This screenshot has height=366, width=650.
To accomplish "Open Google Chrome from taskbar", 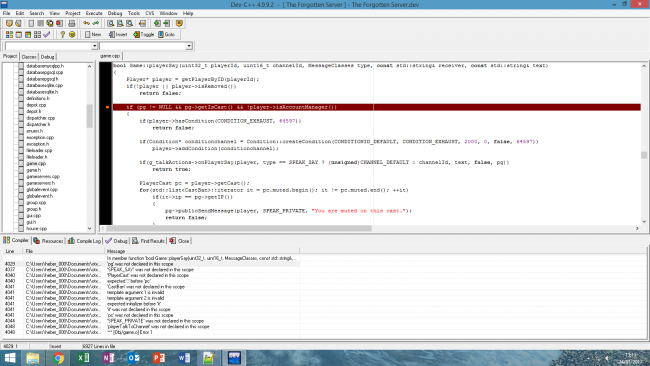I will (58, 358).
